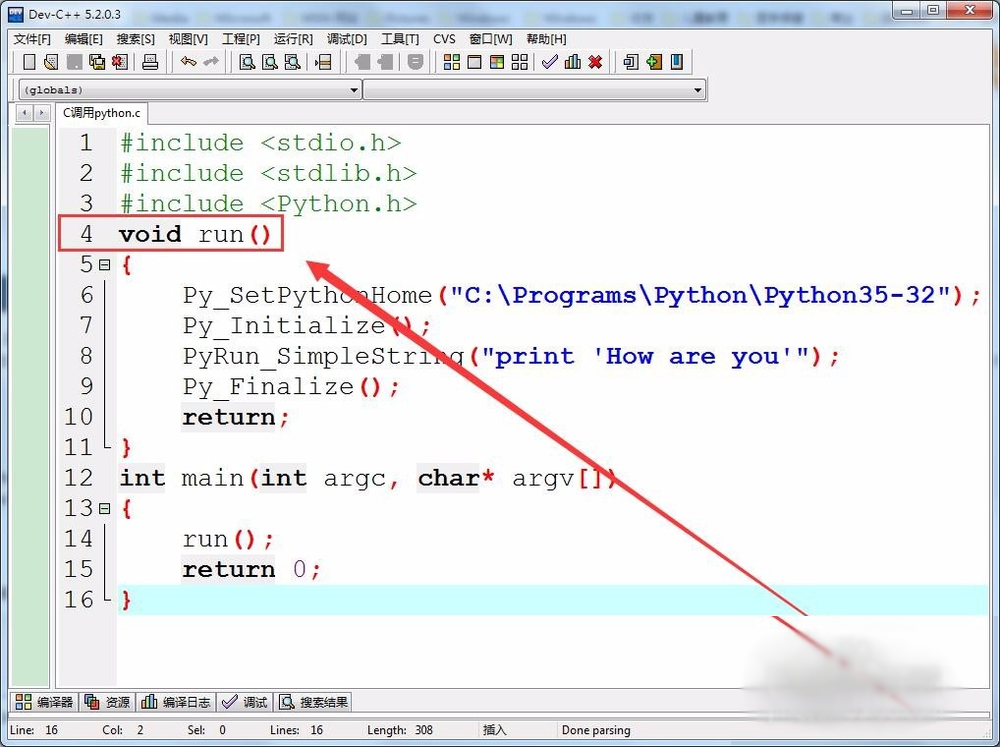
Task: Click the Find in files icon
Action: (x=292, y=62)
